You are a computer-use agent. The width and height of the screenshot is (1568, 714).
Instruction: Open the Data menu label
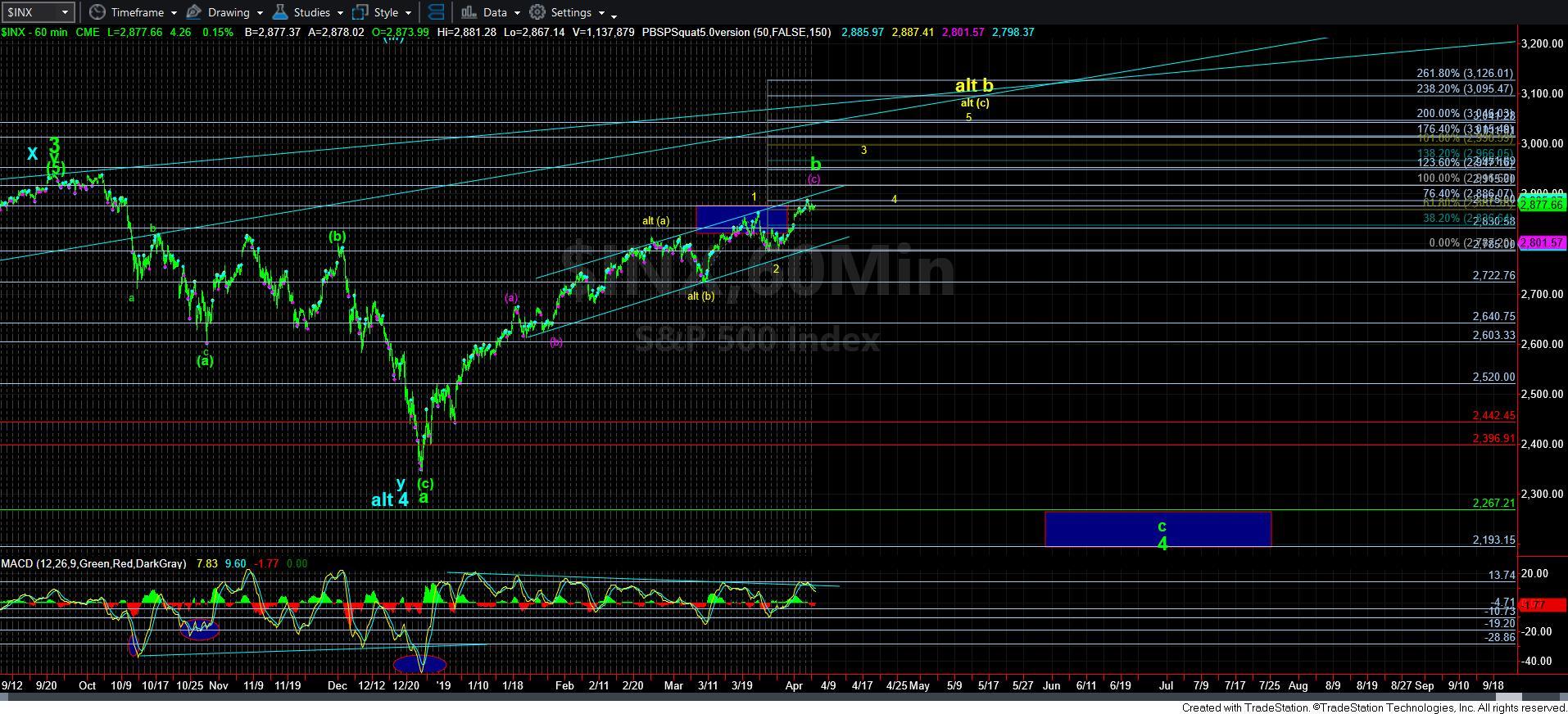pyautogui.click(x=495, y=12)
